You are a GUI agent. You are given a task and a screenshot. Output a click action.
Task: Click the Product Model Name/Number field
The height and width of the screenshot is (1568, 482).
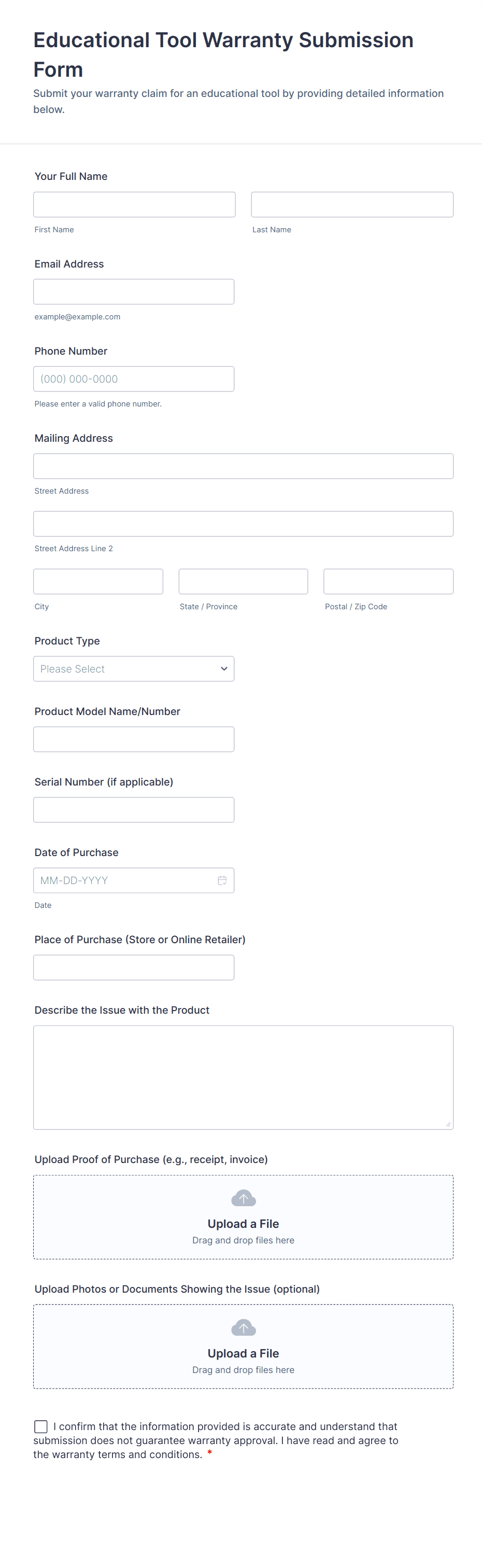(133, 739)
